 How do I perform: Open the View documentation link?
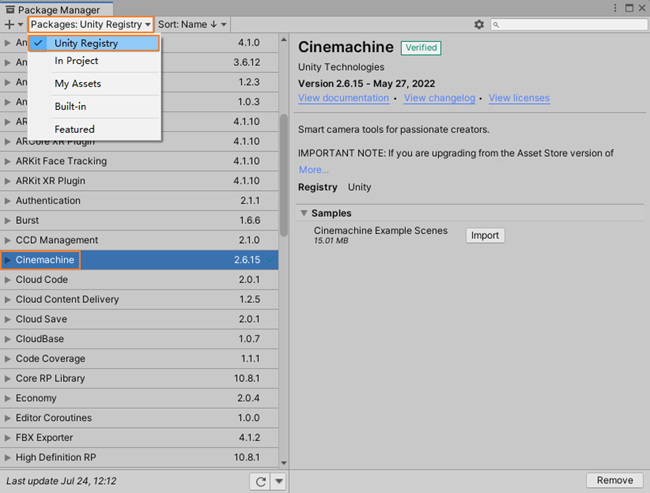343,98
